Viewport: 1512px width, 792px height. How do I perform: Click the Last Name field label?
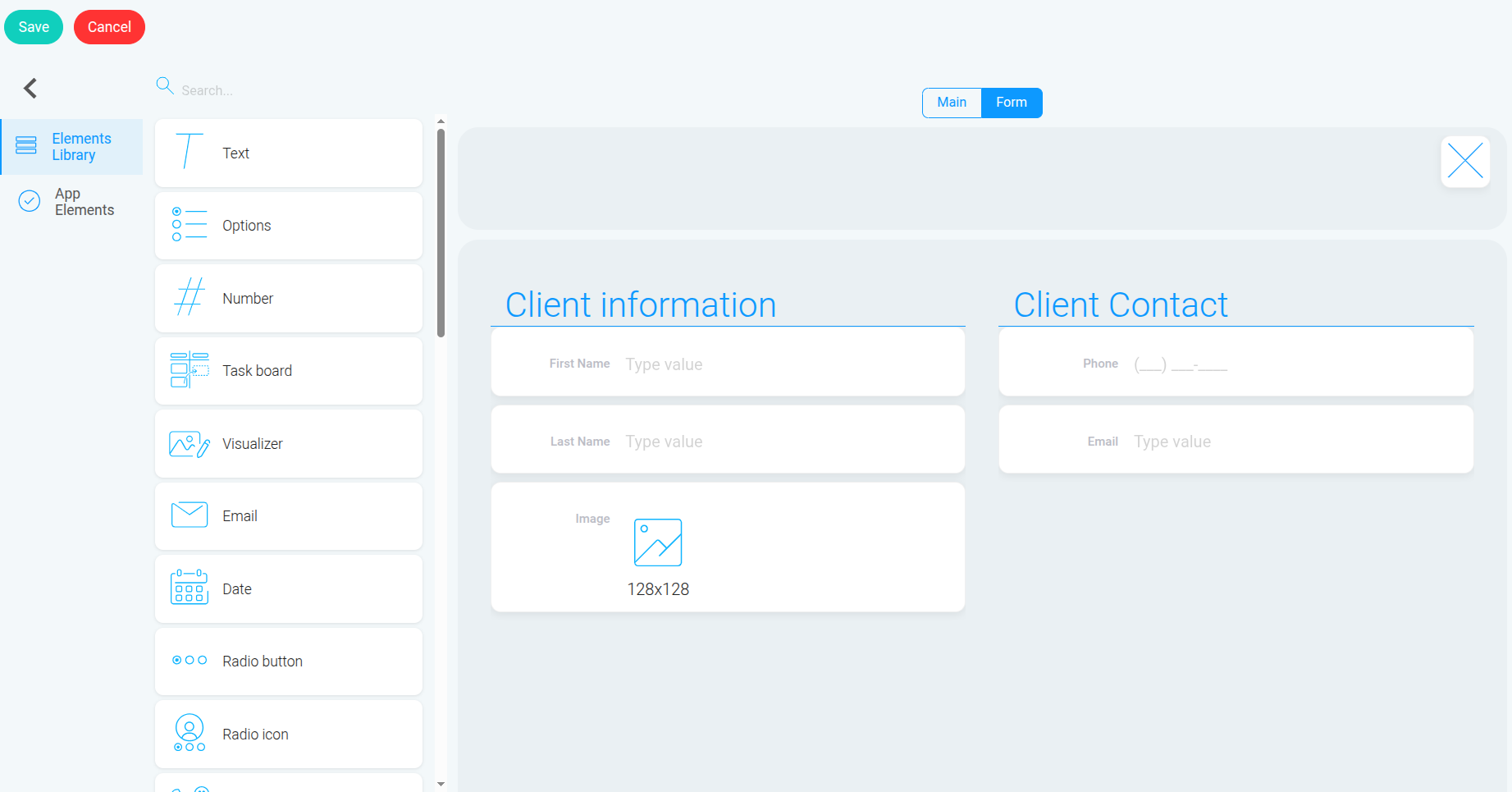tap(580, 442)
